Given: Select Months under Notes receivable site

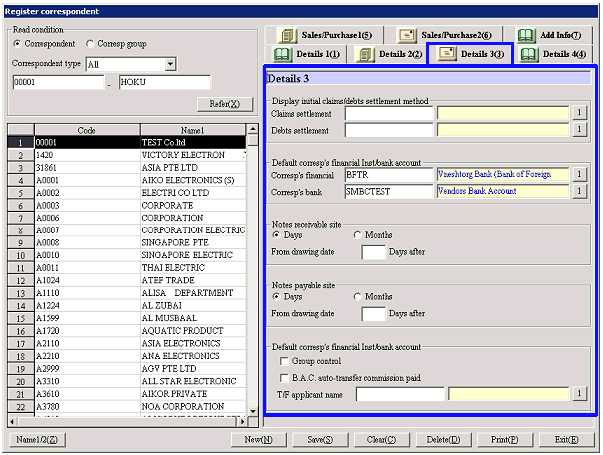Looking at the screenshot, I should (x=358, y=235).
